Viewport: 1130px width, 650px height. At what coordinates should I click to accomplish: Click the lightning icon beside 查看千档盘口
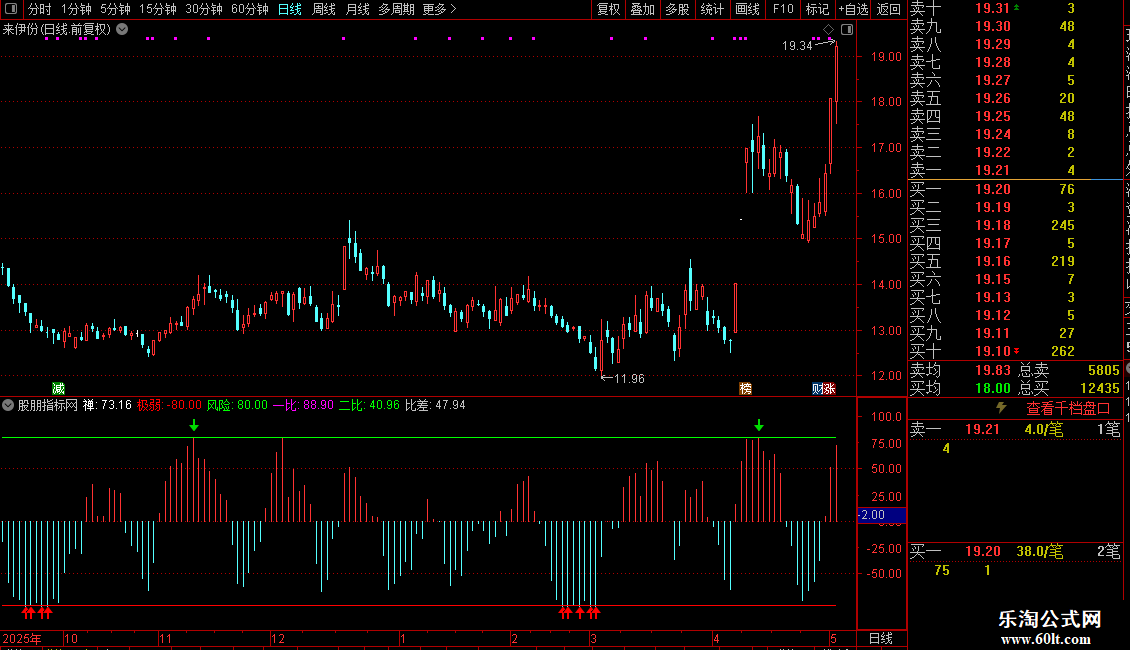tap(1001, 408)
